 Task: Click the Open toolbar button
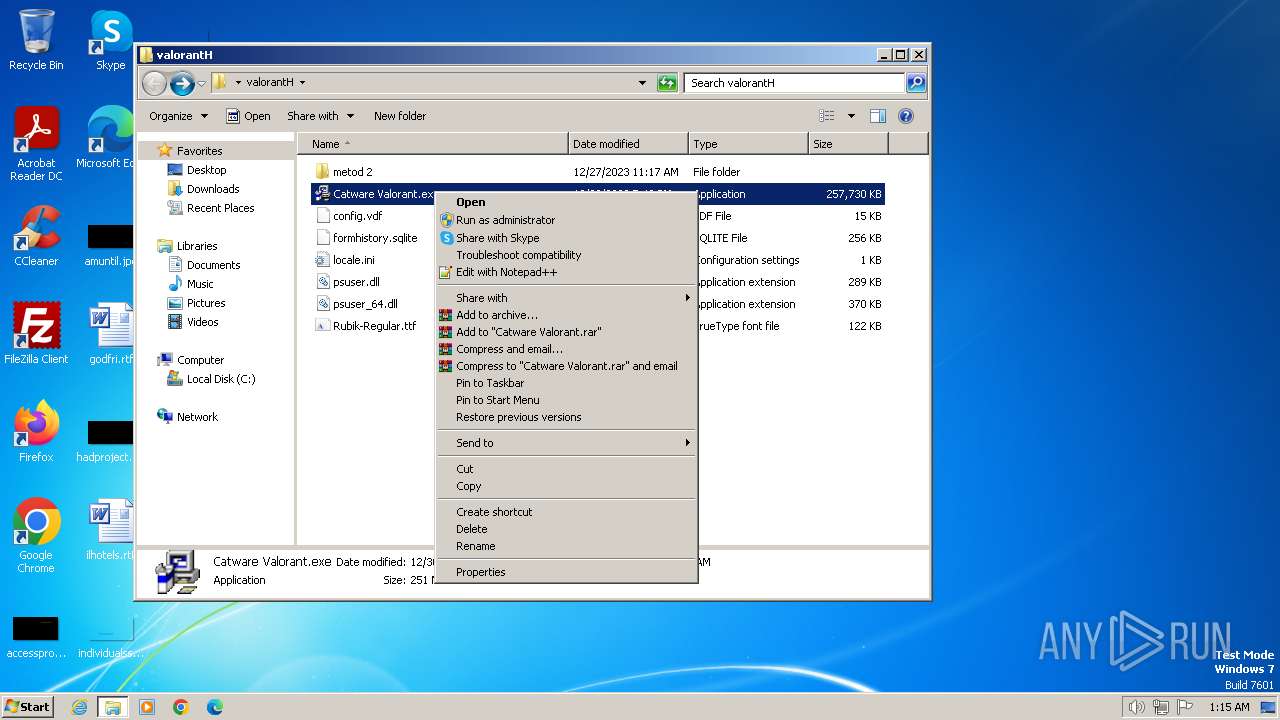pos(248,116)
